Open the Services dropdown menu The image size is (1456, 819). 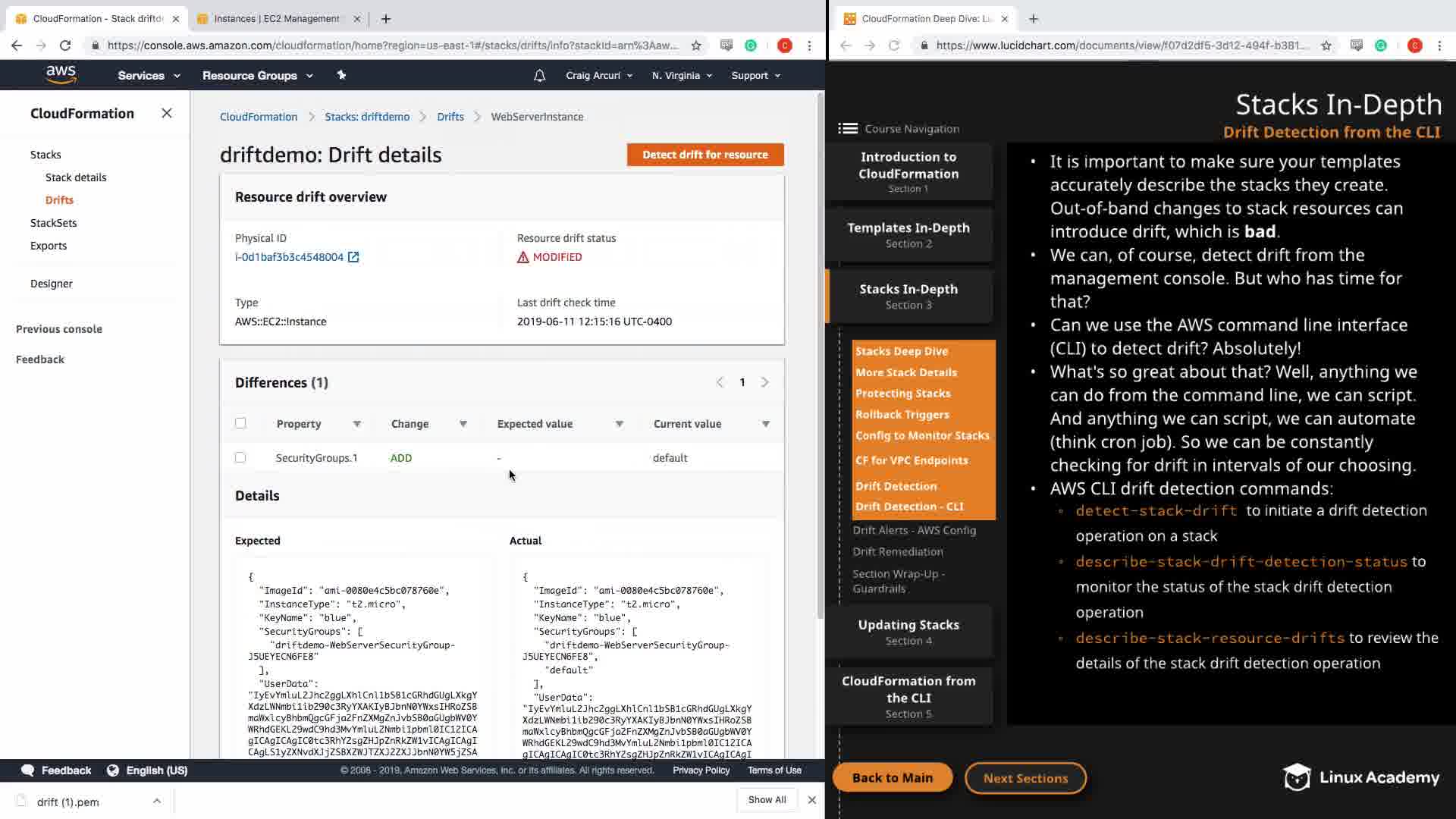tap(149, 76)
